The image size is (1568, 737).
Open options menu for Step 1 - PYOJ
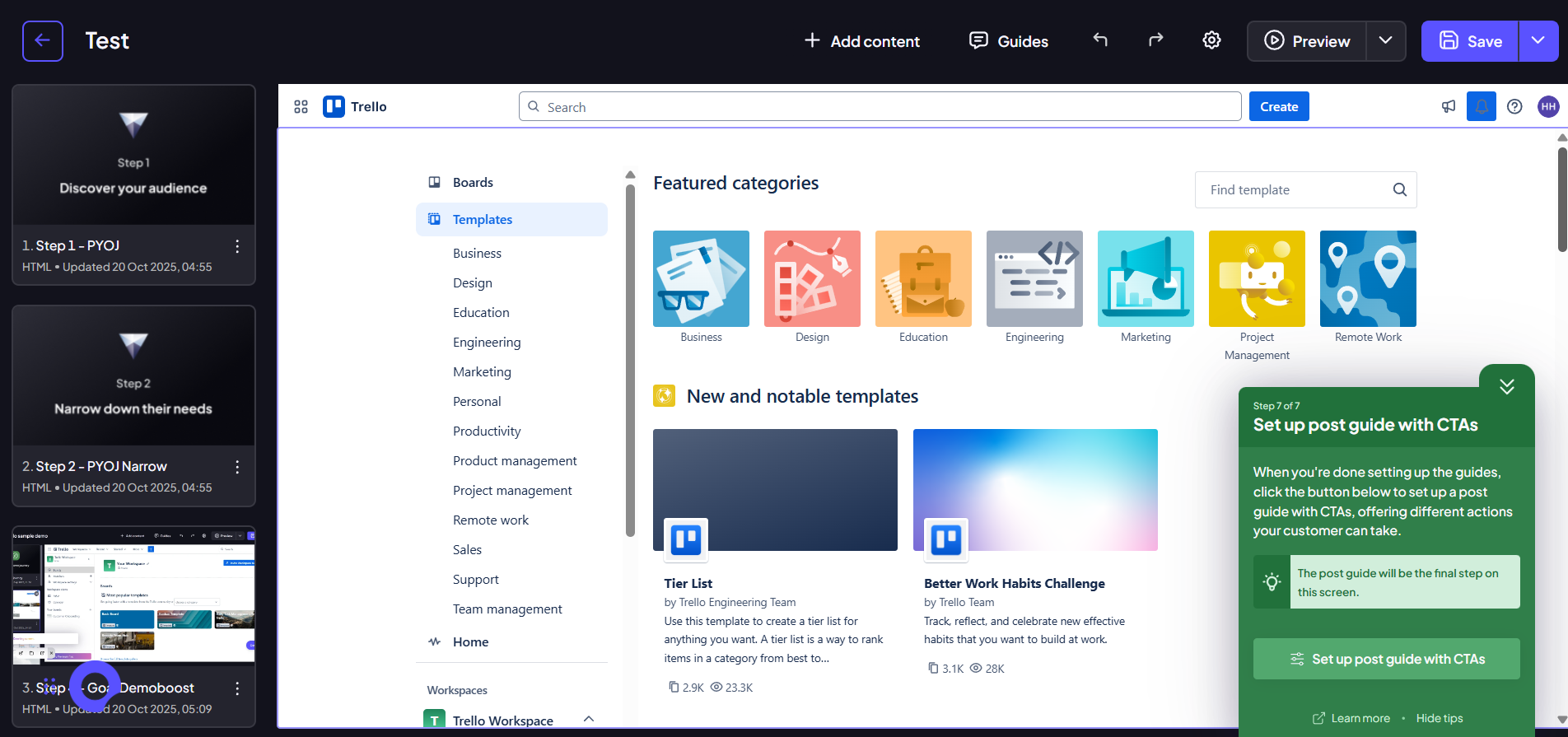coord(237,246)
